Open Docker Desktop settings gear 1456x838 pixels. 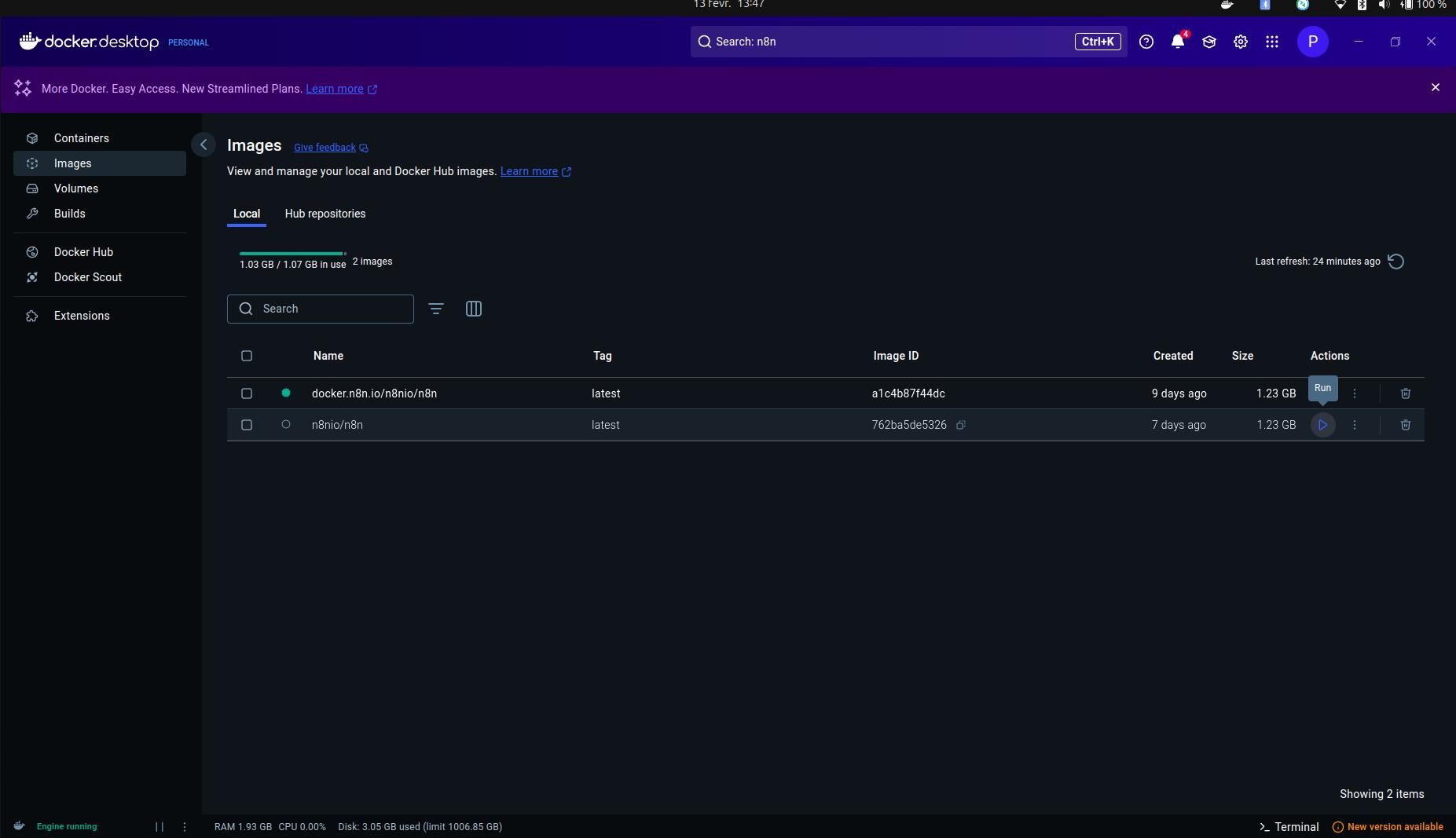pyautogui.click(x=1241, y=42)
